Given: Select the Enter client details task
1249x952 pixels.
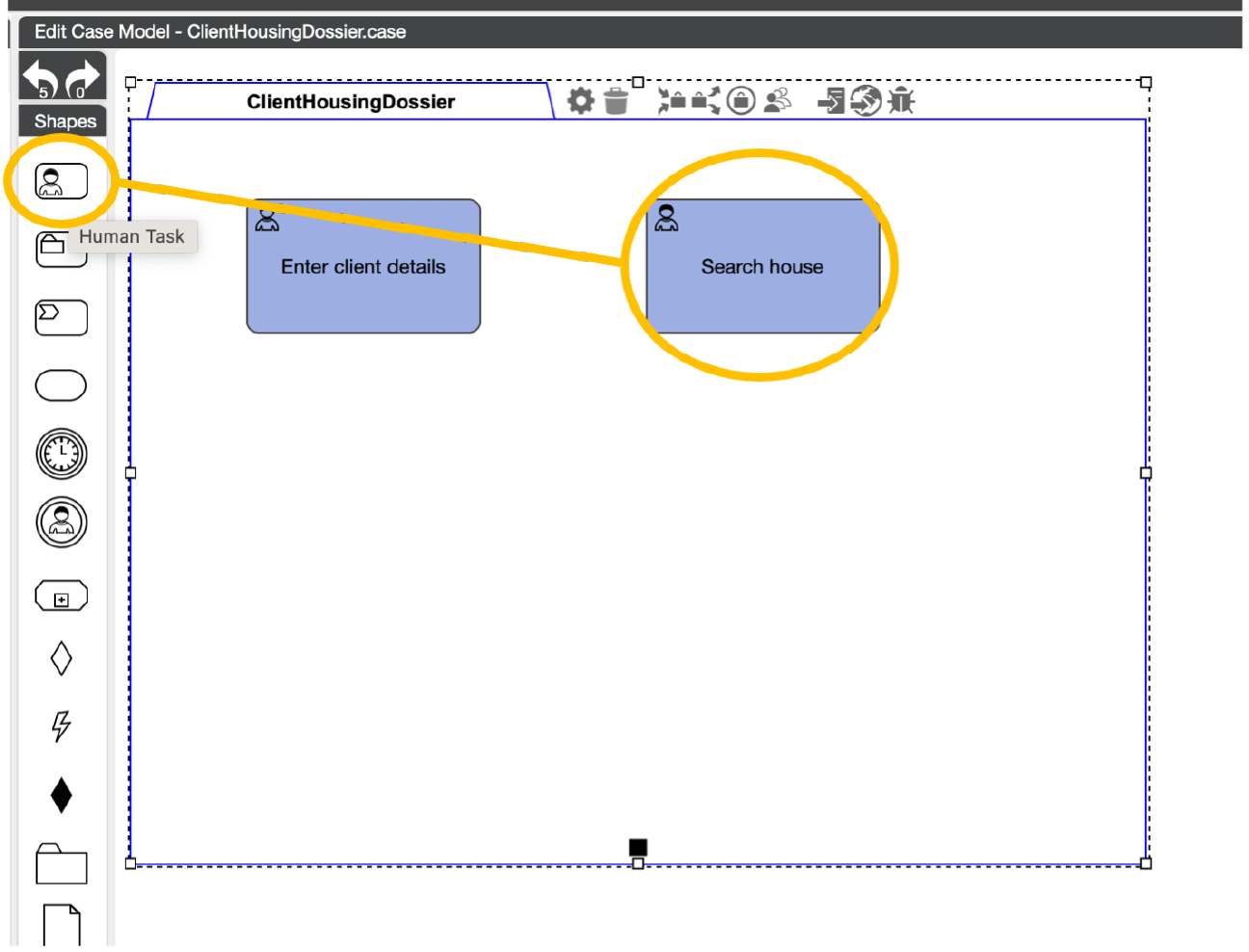Looking at the screenshot, I should tap(363, 267).
